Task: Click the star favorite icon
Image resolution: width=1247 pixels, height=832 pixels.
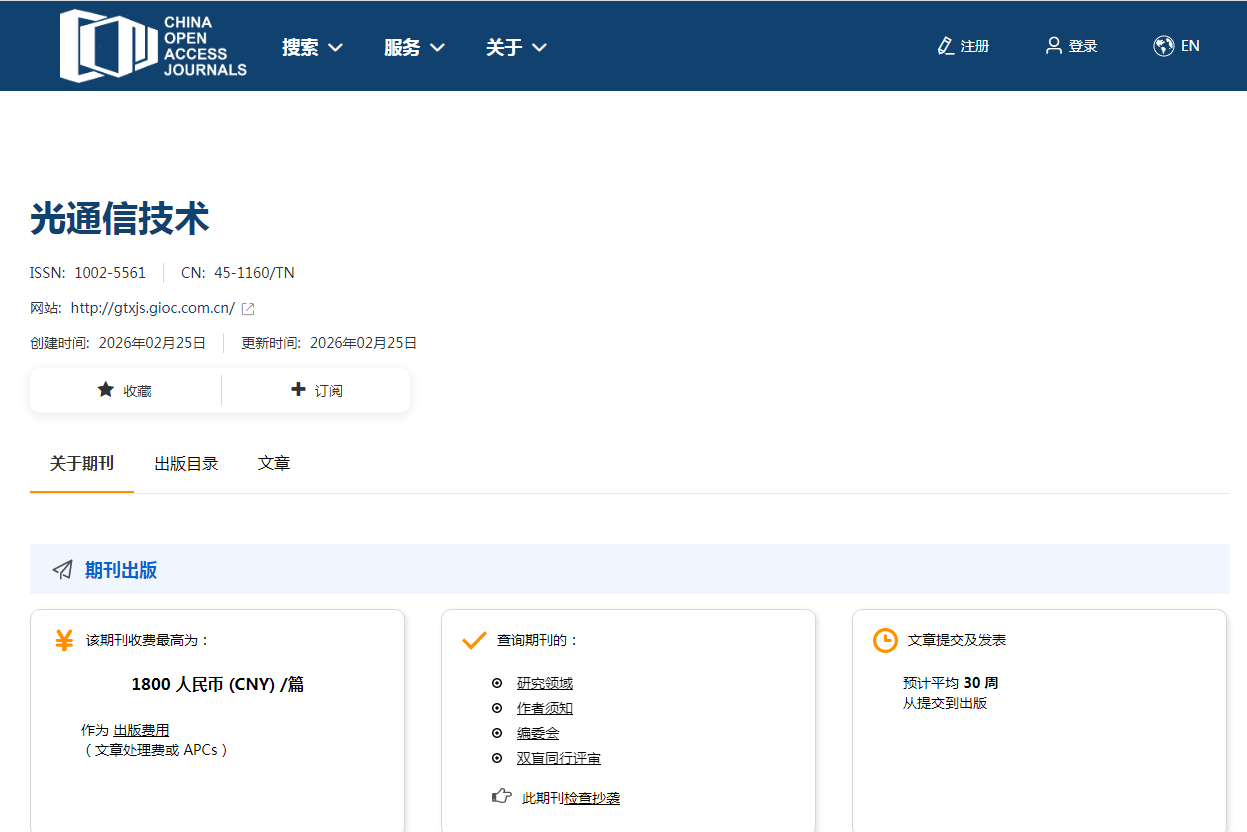Action: point(105,390)
